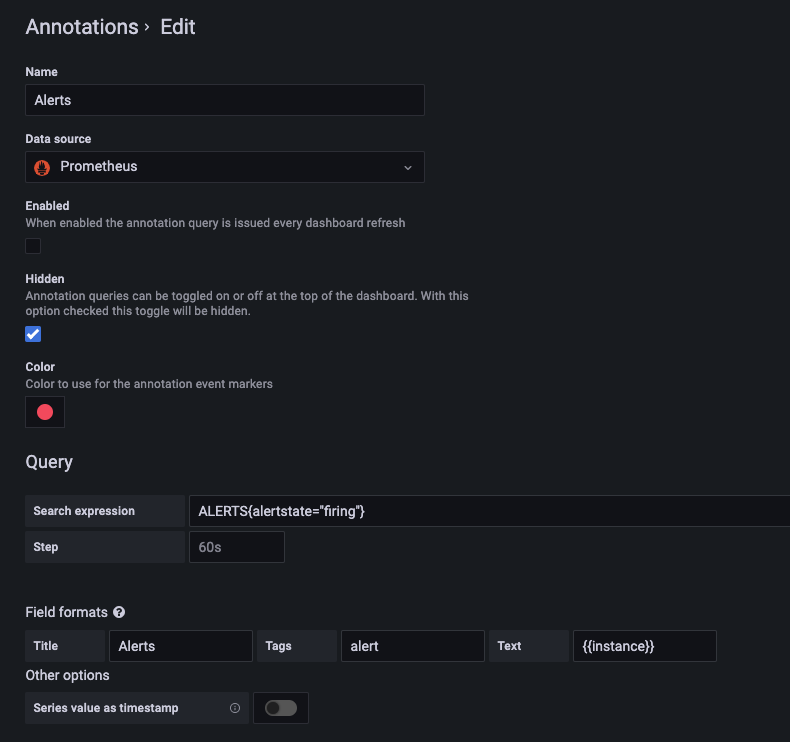Click the Other options label

coord(68,675)
